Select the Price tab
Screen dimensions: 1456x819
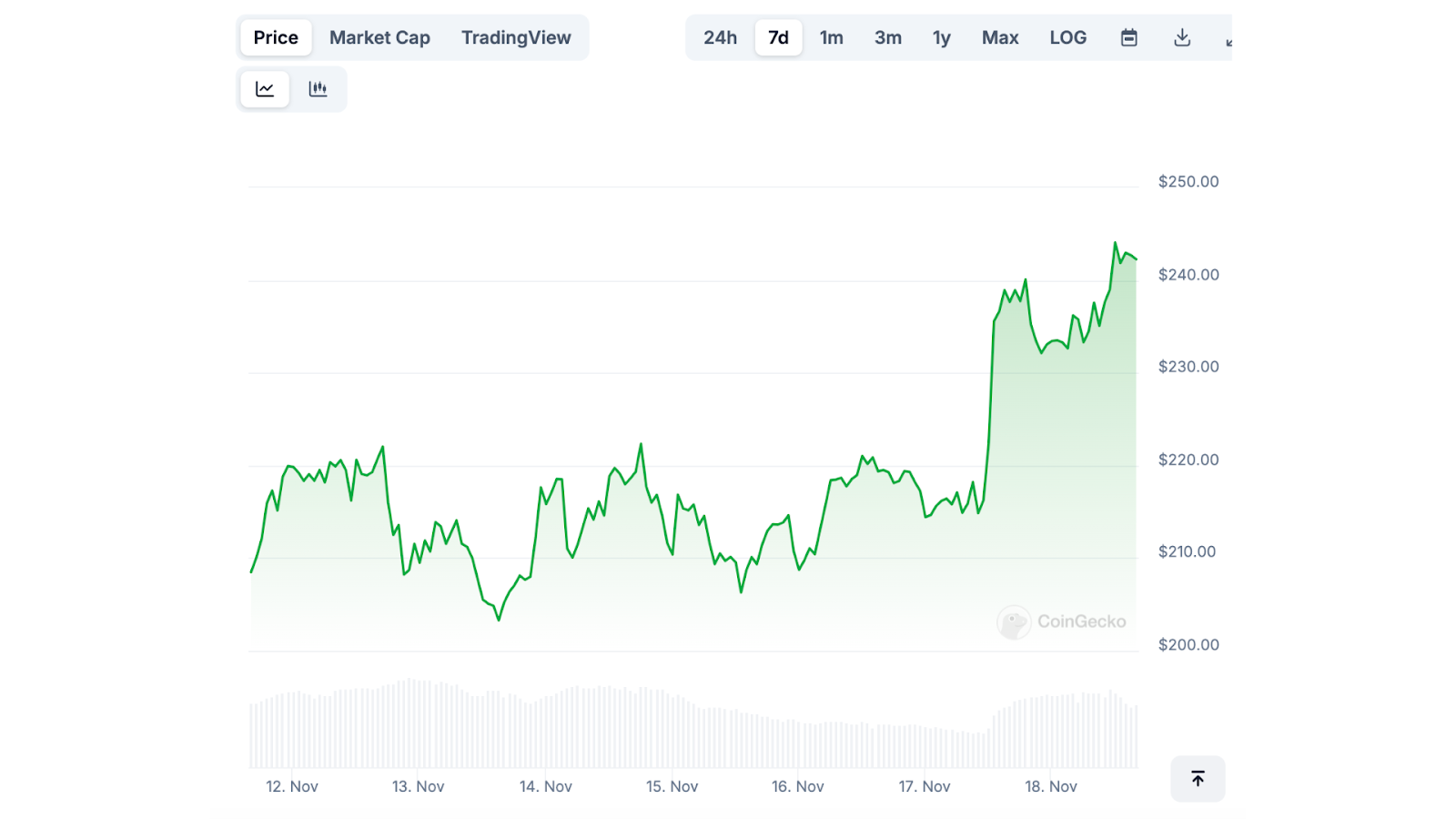pyautogui.click(x=276, y=37)
